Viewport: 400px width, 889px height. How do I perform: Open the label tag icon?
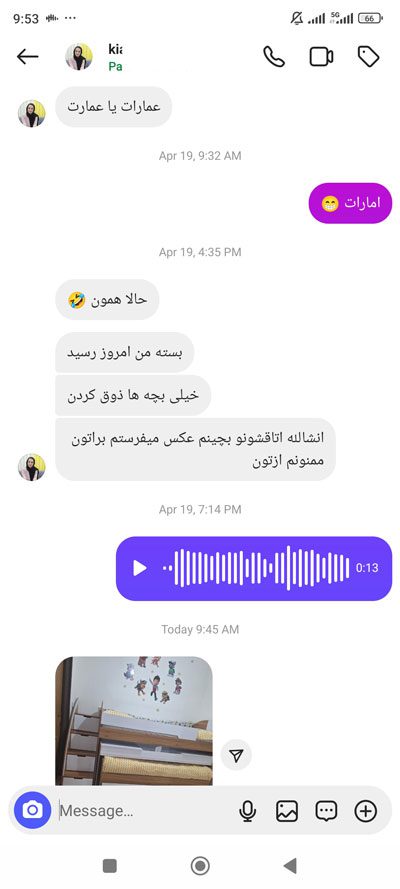click(x=368, y=57)
